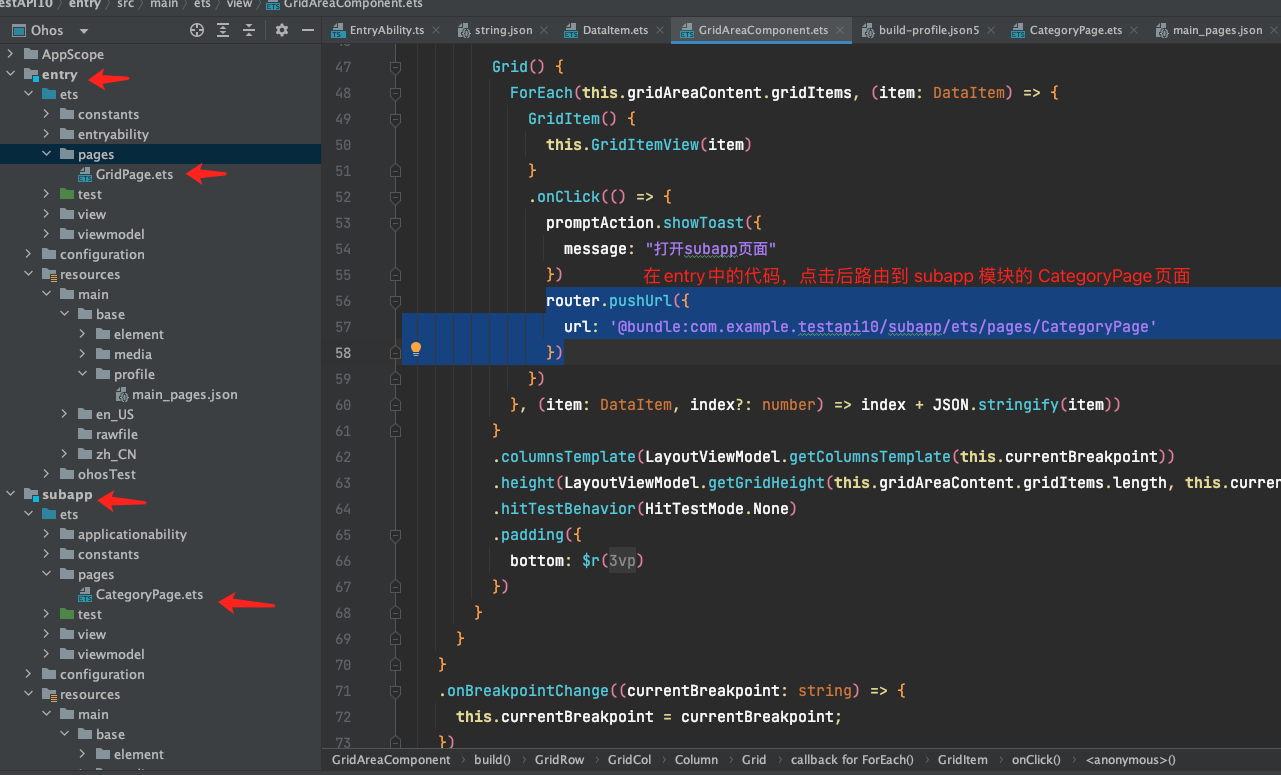
Task: Click 'GridRow' in bottom code breadcrumb
Action: click(559, 760)
